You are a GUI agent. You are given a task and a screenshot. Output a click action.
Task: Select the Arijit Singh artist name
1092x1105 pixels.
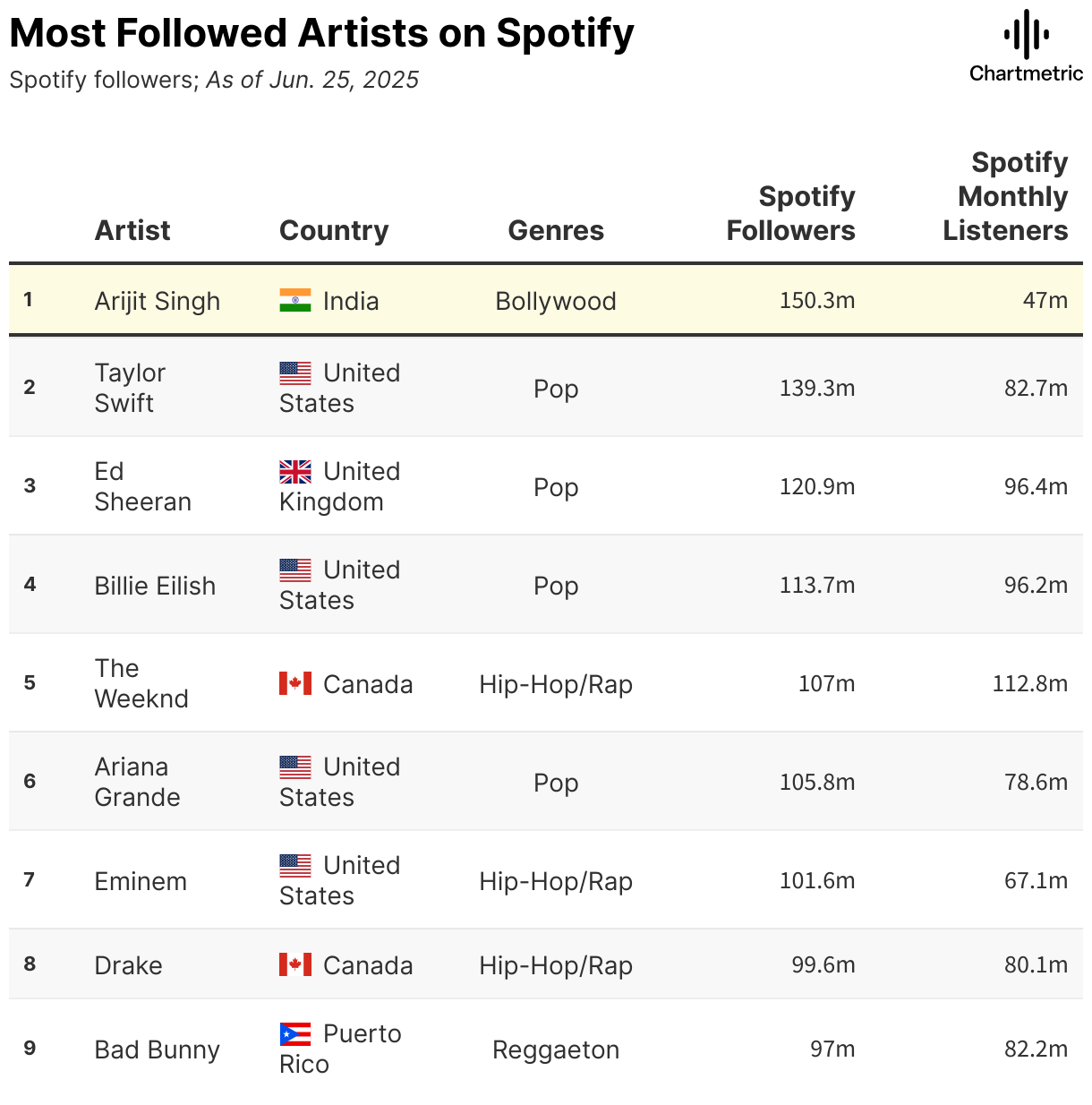point(158,301)
